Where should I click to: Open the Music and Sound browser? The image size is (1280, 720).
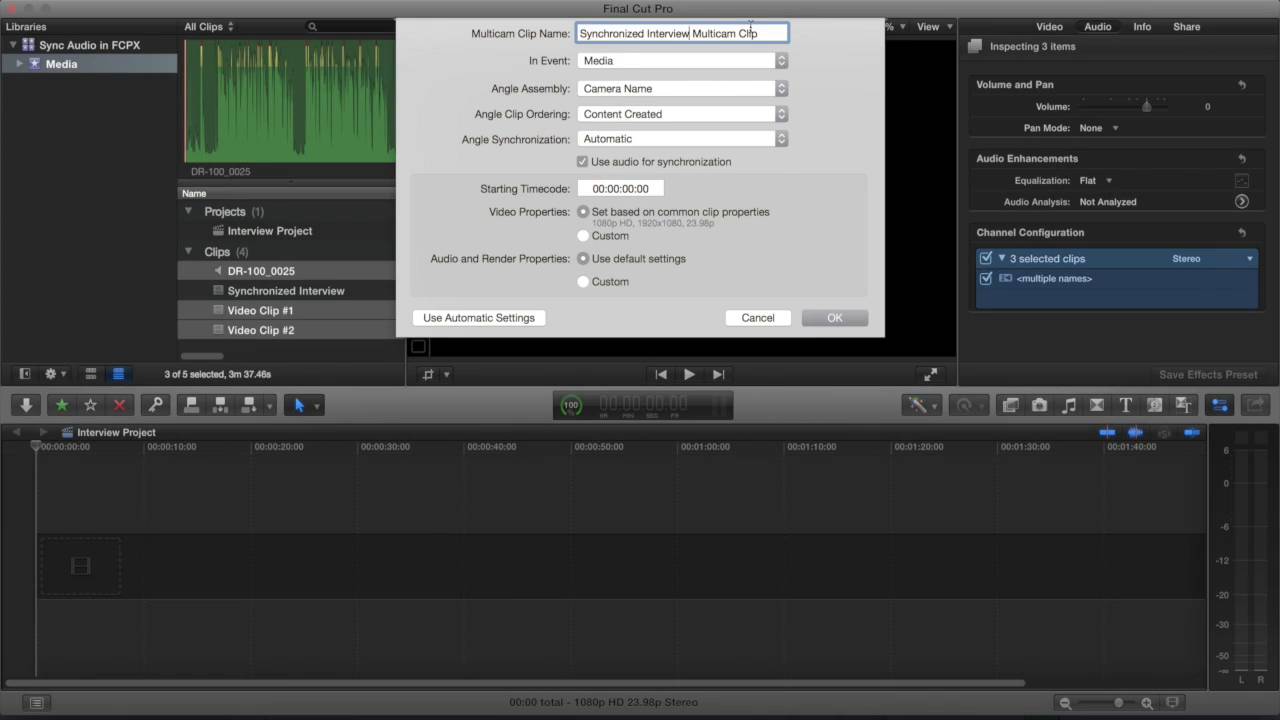point(1068,405)
